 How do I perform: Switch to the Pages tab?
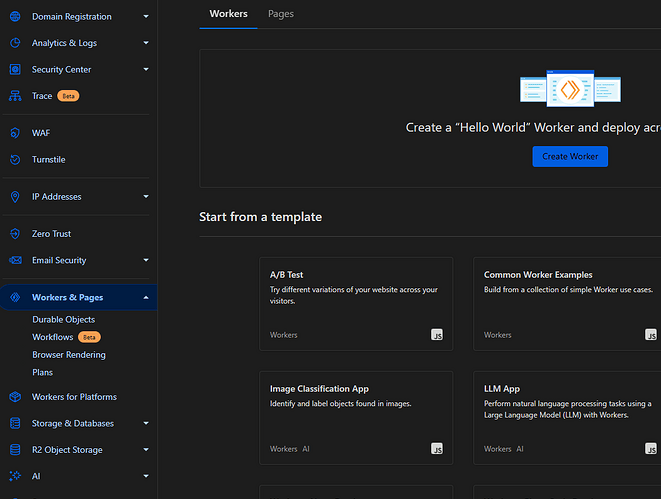click(281, 14)
